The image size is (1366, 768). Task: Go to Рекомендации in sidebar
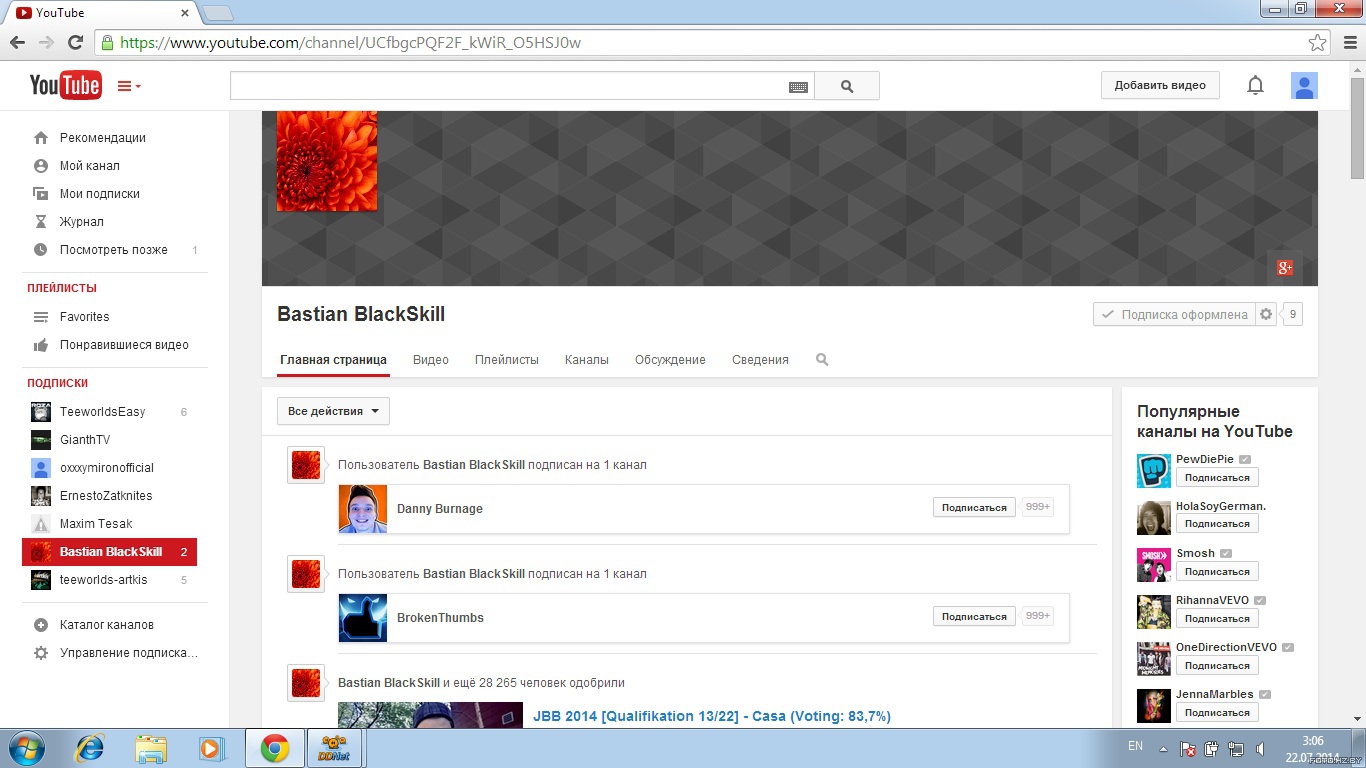pyautogui.click(x=102, y=138)
